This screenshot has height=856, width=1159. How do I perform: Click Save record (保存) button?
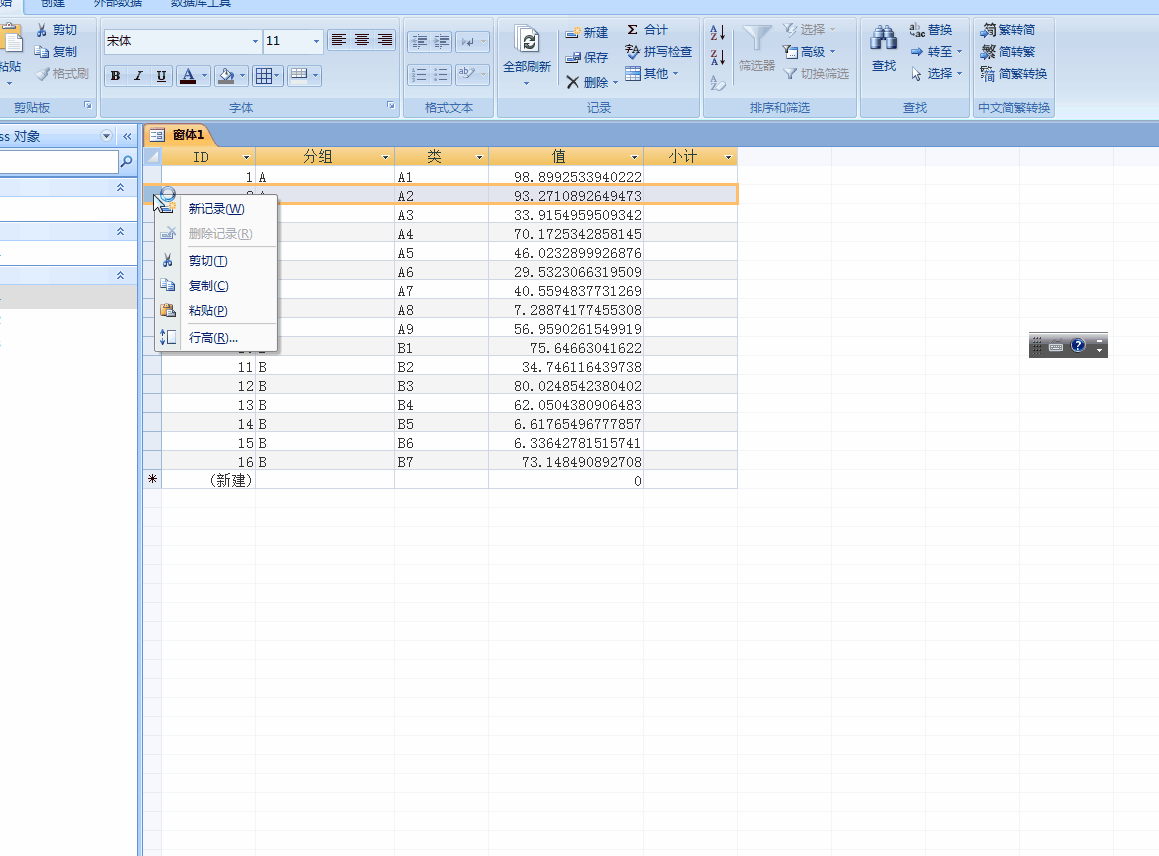click(x=587, y=57)
